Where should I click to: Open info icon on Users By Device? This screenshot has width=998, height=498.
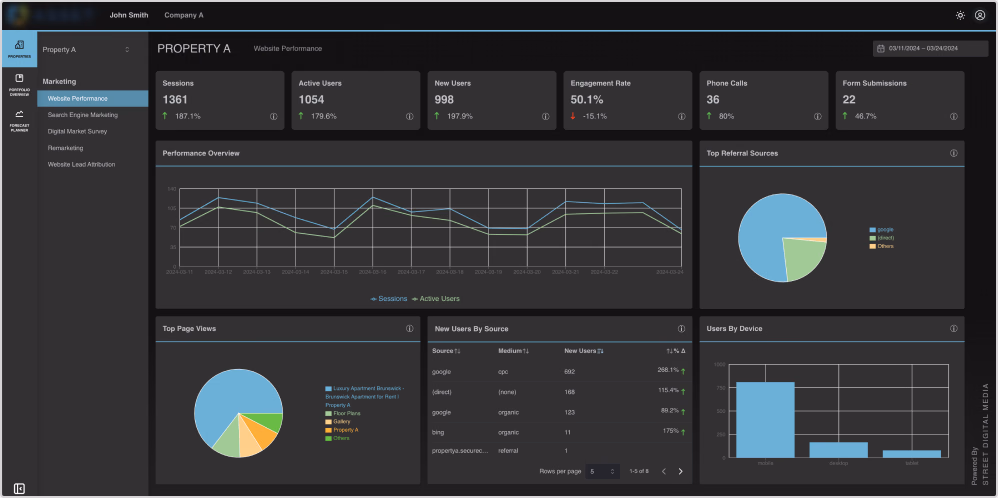(x=953, y=329)
